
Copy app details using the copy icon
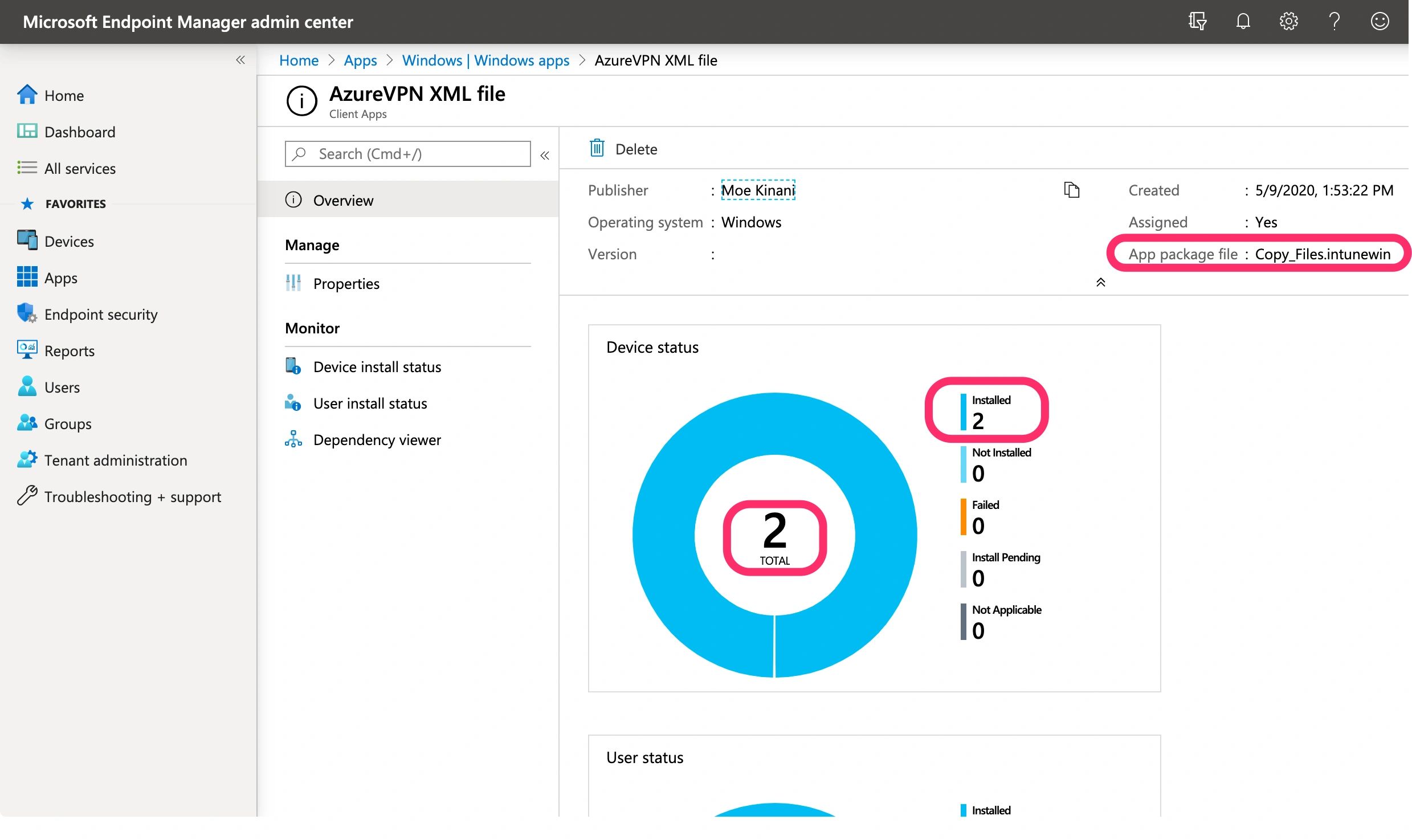pyautogui.click(x=1072, y=190)
